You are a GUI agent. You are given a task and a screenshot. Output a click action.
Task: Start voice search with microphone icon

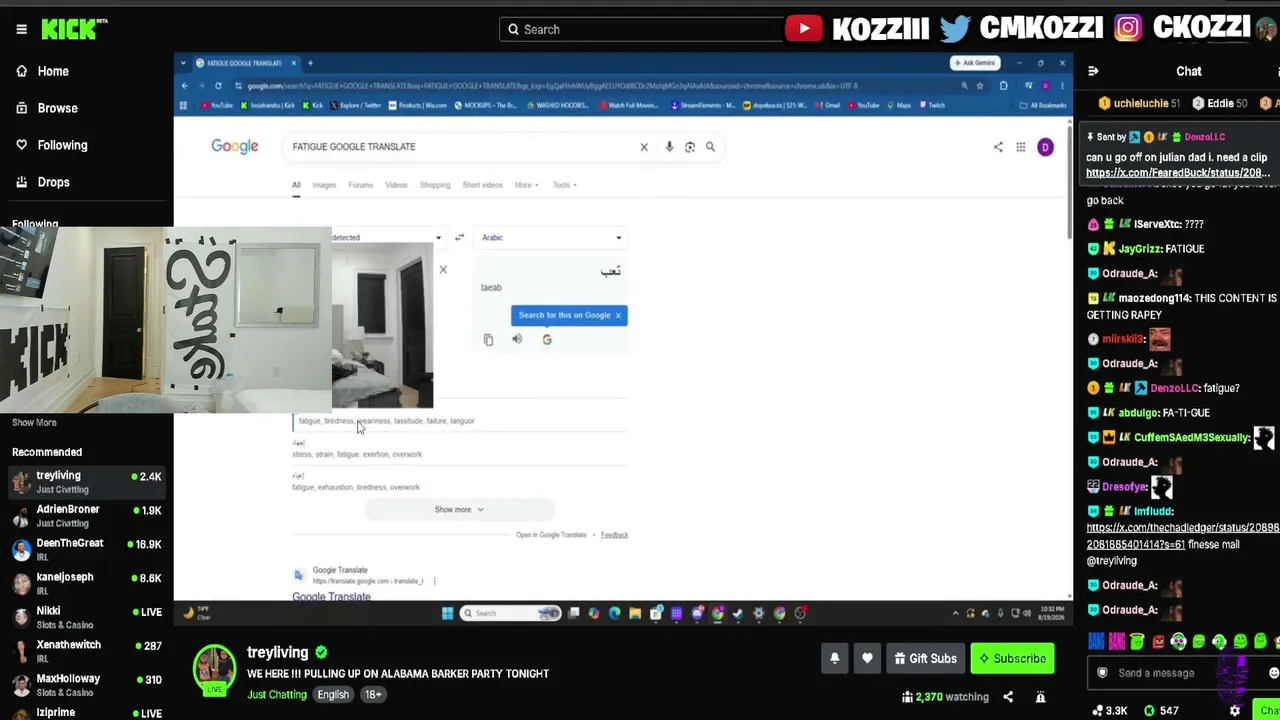pyautogui.click(x=669, y=147)
